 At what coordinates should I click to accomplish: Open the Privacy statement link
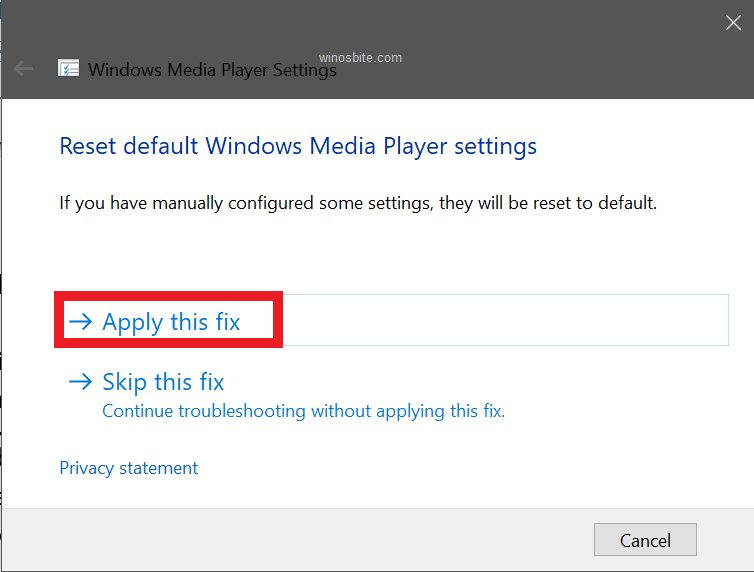point(129,468)
